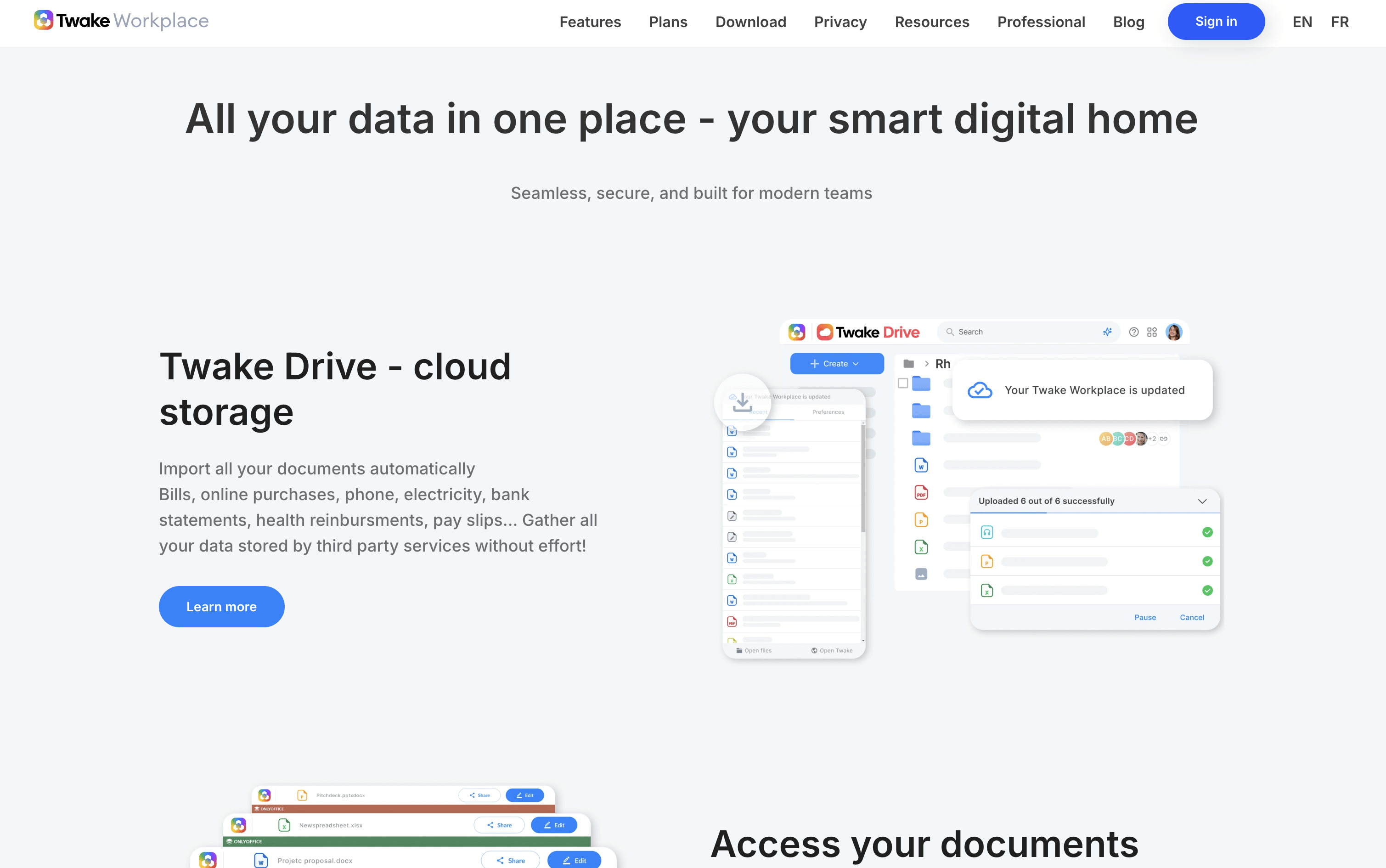Expand the Create dropdown button
Screen dimensions: 1386x868
837,363
